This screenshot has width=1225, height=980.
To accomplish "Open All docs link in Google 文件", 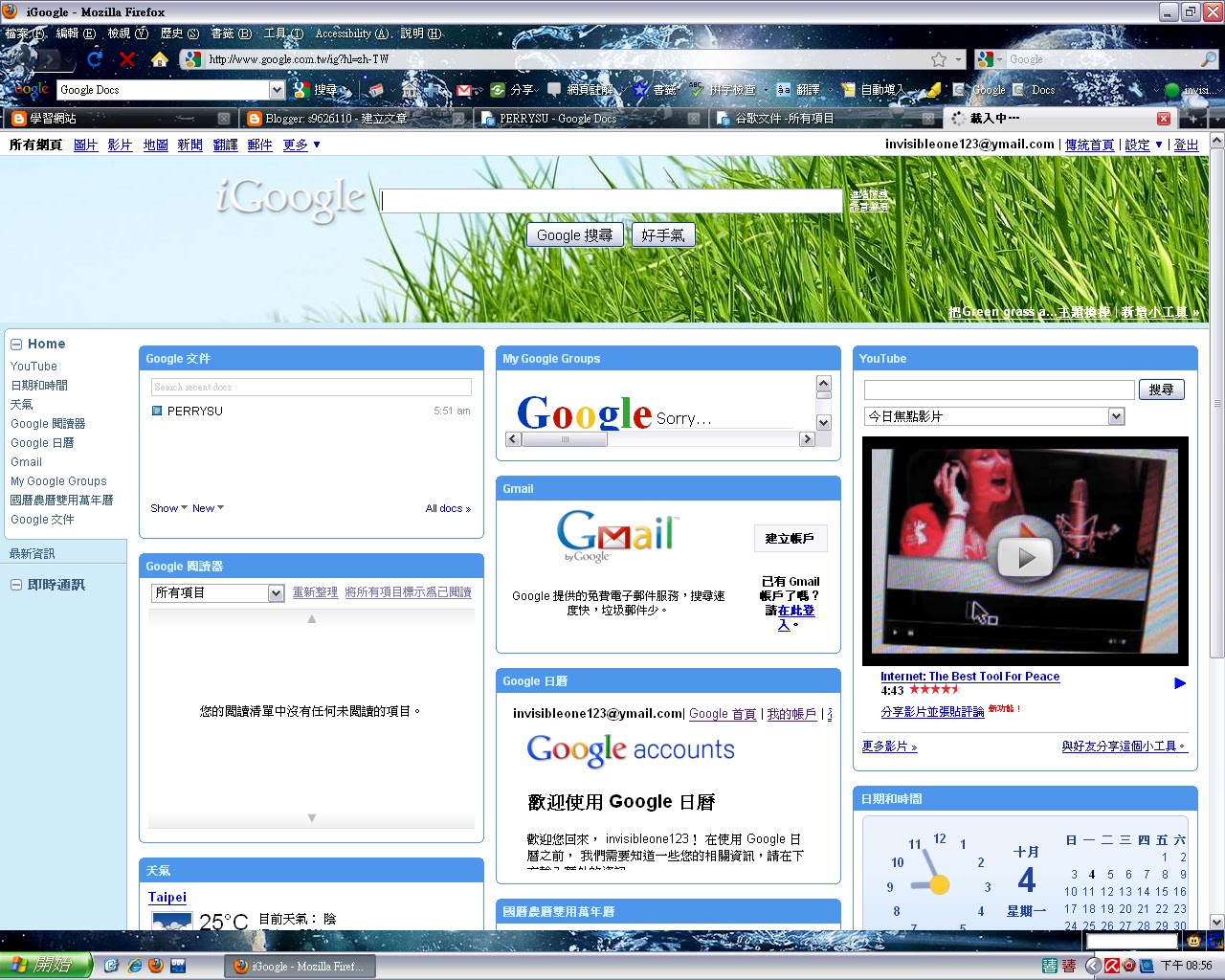I will 448,508.
